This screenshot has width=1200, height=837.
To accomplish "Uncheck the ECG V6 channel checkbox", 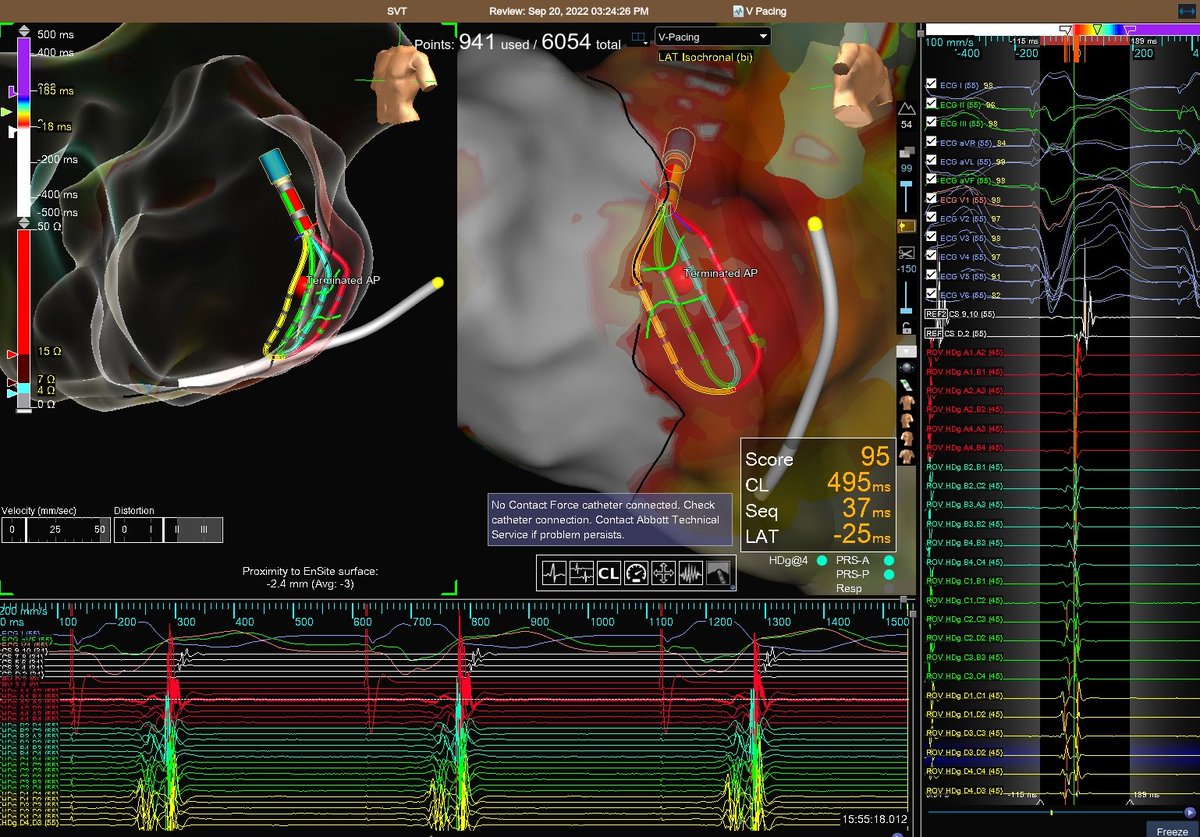I will (932, 294).
